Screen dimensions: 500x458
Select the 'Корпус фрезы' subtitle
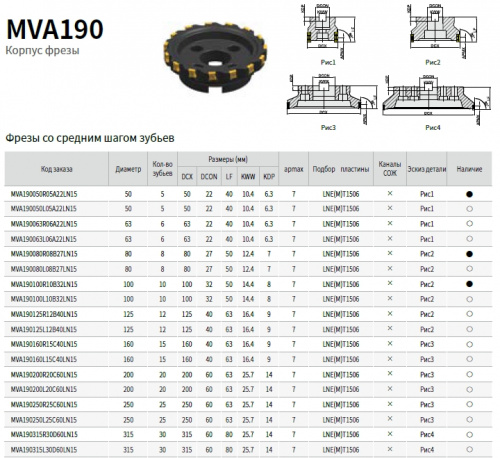click(x=42, y=50)
